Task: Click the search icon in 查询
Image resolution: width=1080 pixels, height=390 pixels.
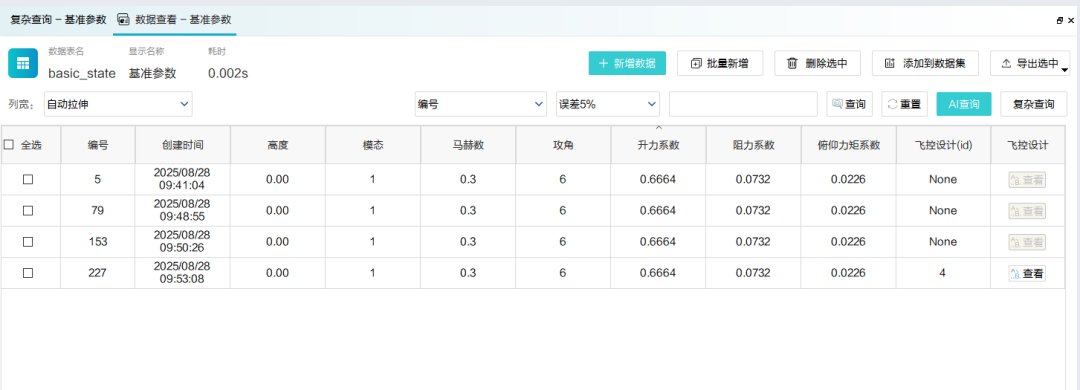Action: (x=838, y=104)
